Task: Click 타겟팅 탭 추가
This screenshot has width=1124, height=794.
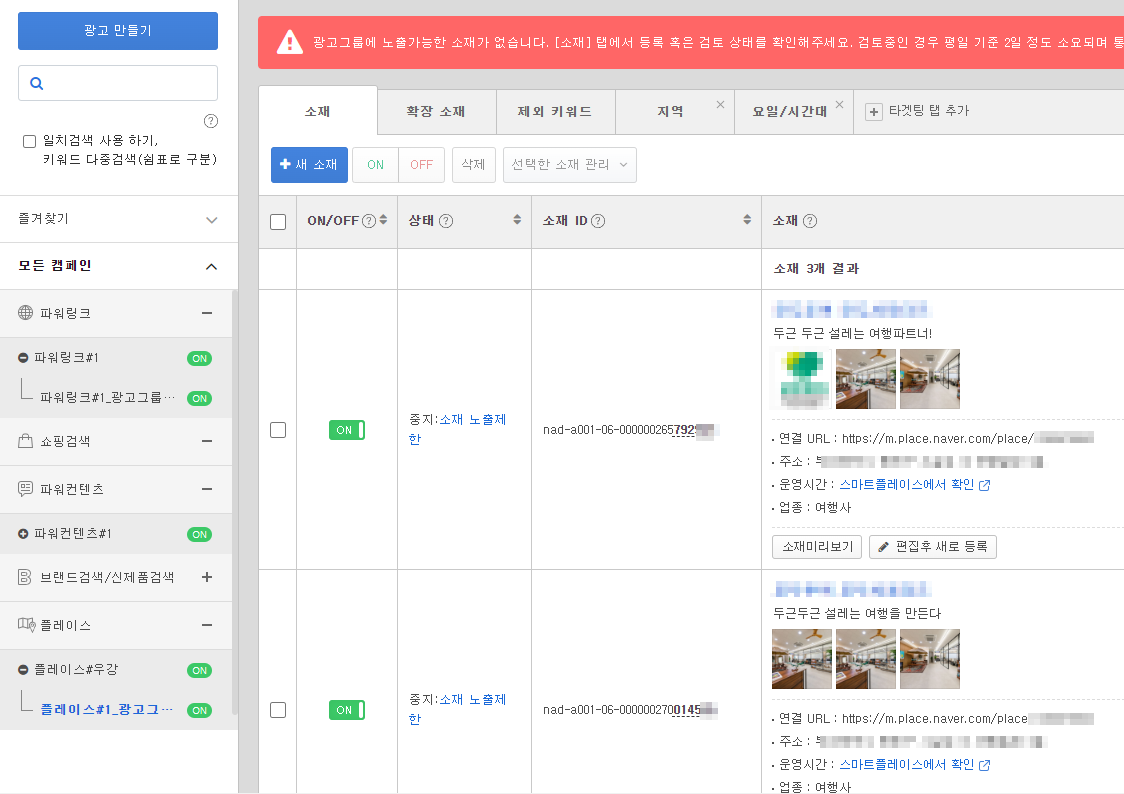Action: pyautogui.click(x=928, y=110)
